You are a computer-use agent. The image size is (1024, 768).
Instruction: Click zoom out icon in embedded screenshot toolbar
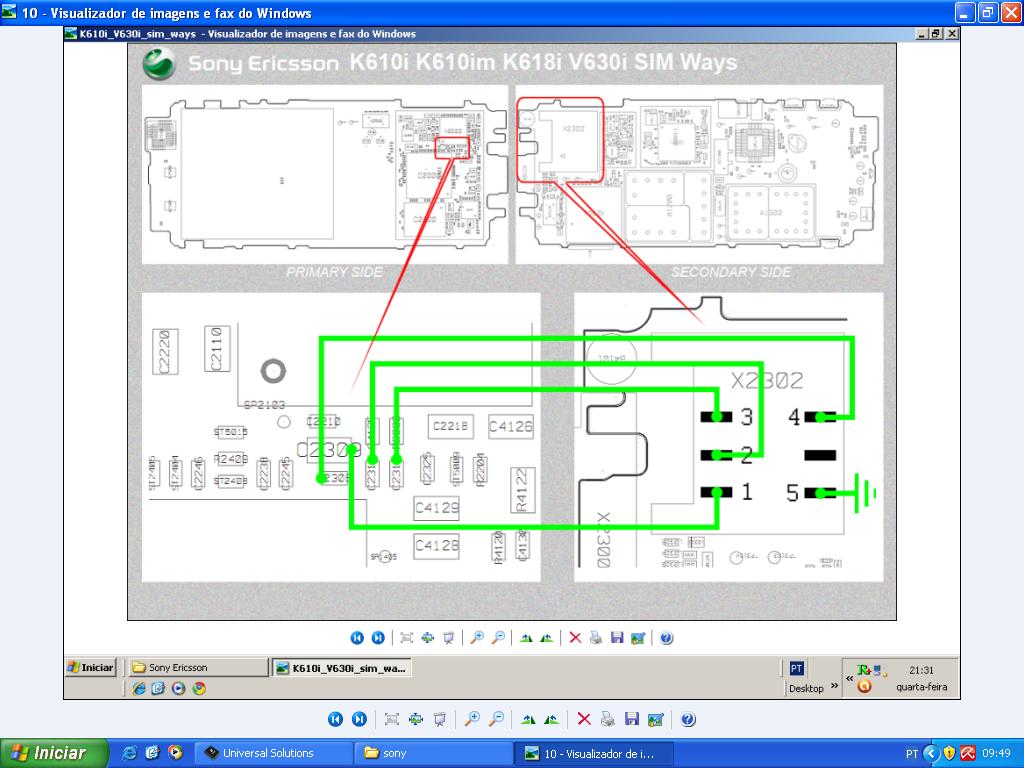pyautogui.click(x=498, y=637)
